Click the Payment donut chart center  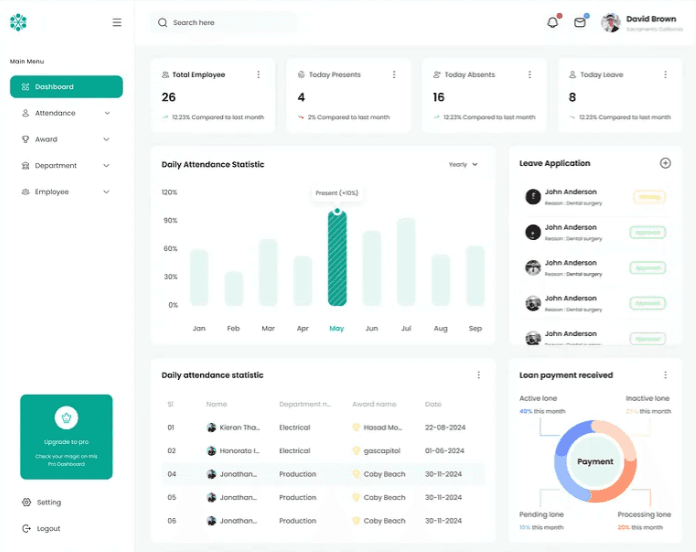pos(595,461)
